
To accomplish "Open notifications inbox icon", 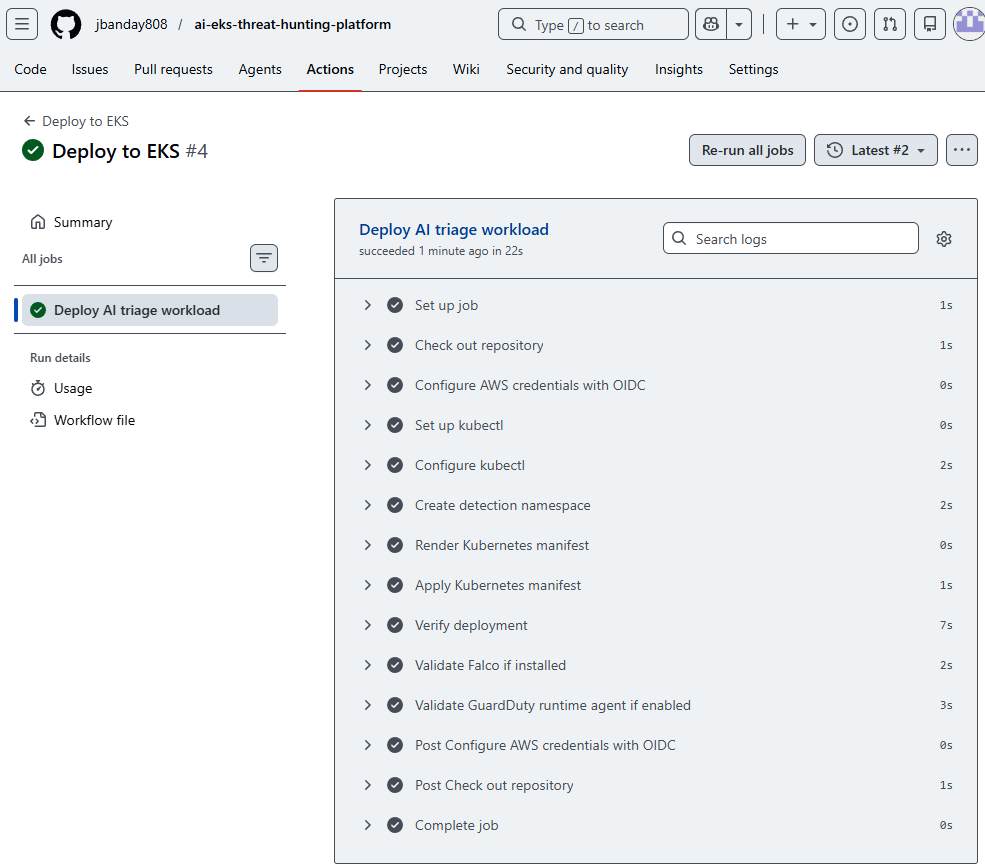I will point(930,25).
